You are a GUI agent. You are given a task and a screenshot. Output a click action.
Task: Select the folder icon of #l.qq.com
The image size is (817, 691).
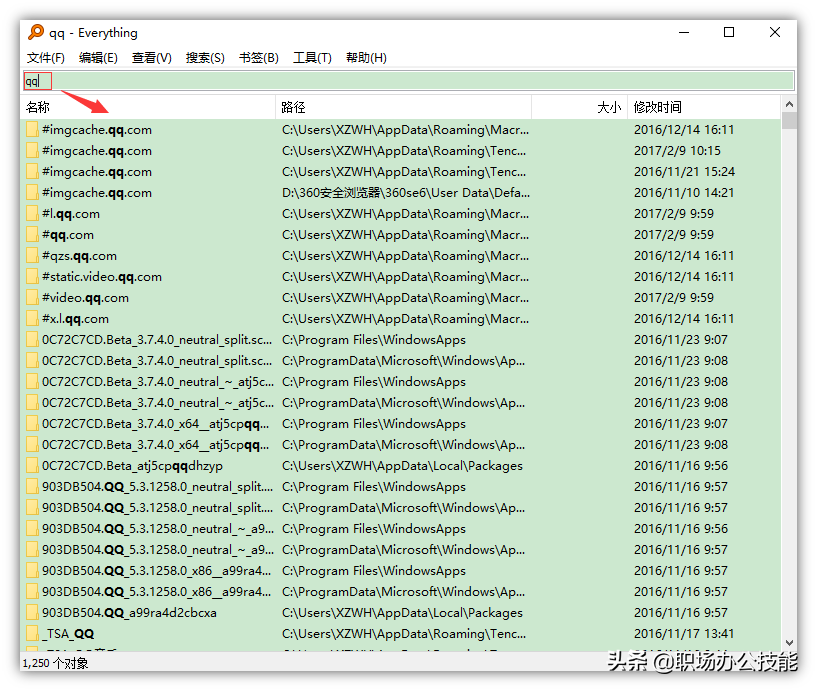click(x=32, y=214)
